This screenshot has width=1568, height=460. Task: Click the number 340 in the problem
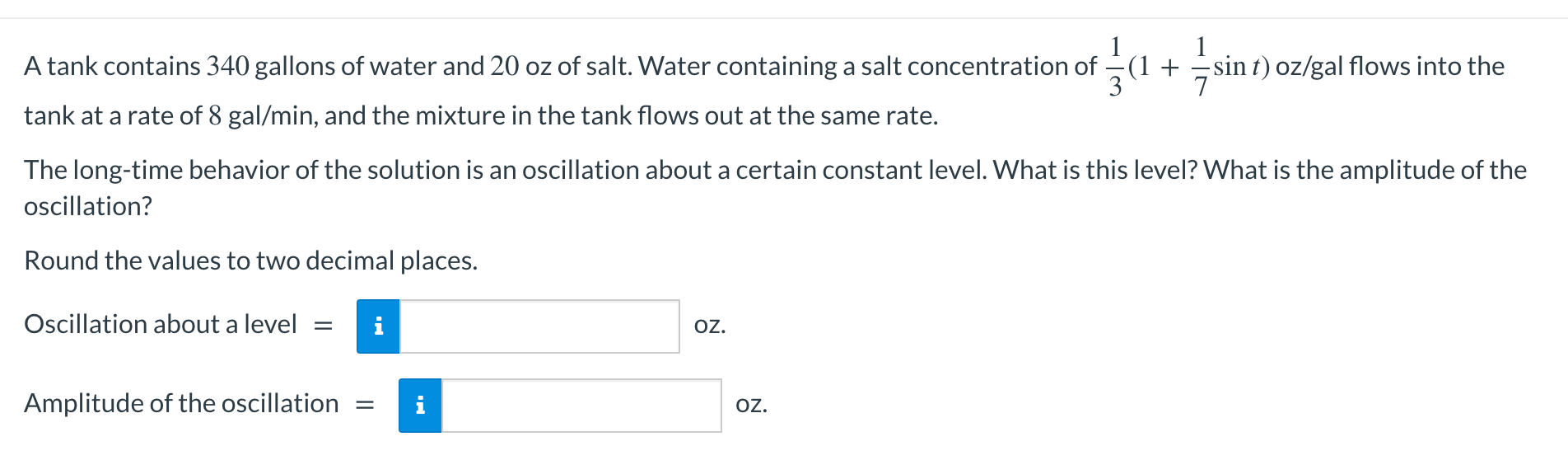(227, 66)
